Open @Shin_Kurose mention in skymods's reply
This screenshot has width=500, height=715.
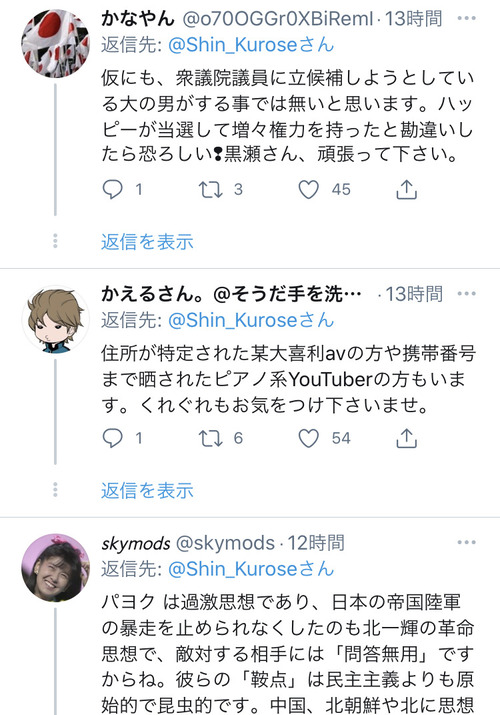coord(251,569)
